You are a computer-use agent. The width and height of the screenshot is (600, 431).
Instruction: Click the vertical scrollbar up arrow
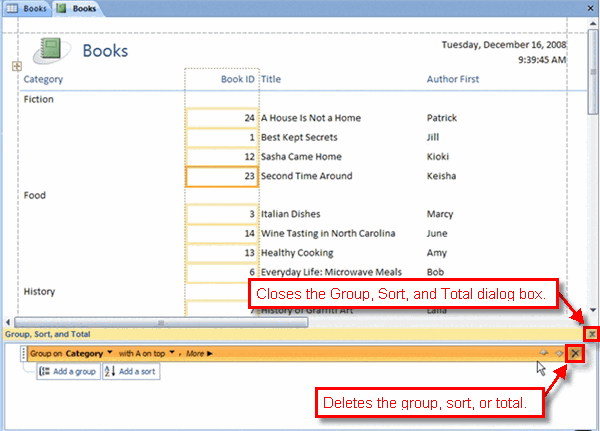[x=593, y=24]
